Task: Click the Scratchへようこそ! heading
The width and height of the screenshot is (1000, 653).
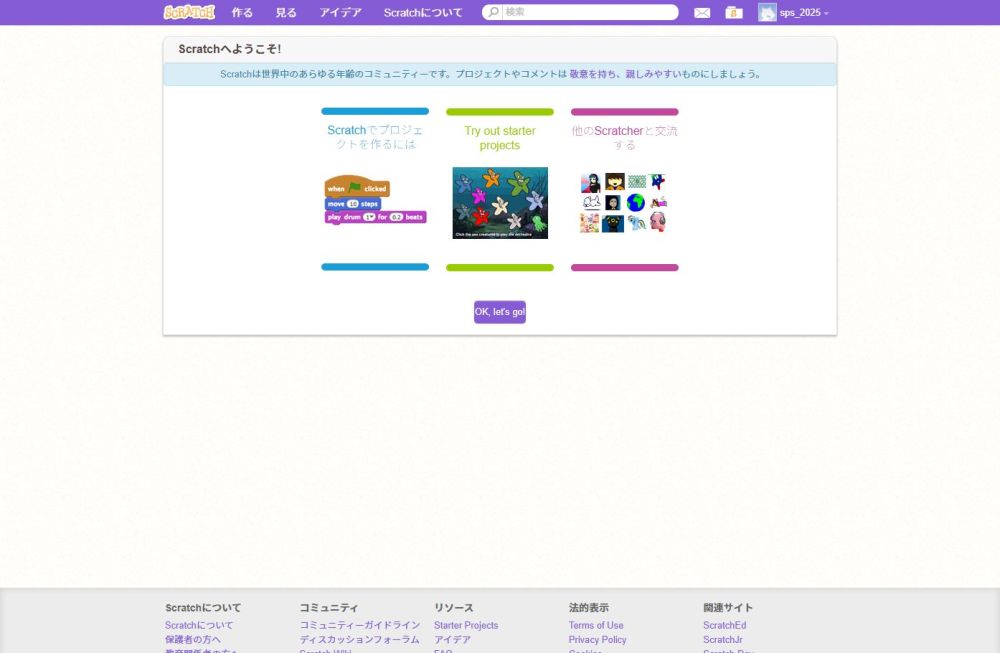Action: (230, 49)
